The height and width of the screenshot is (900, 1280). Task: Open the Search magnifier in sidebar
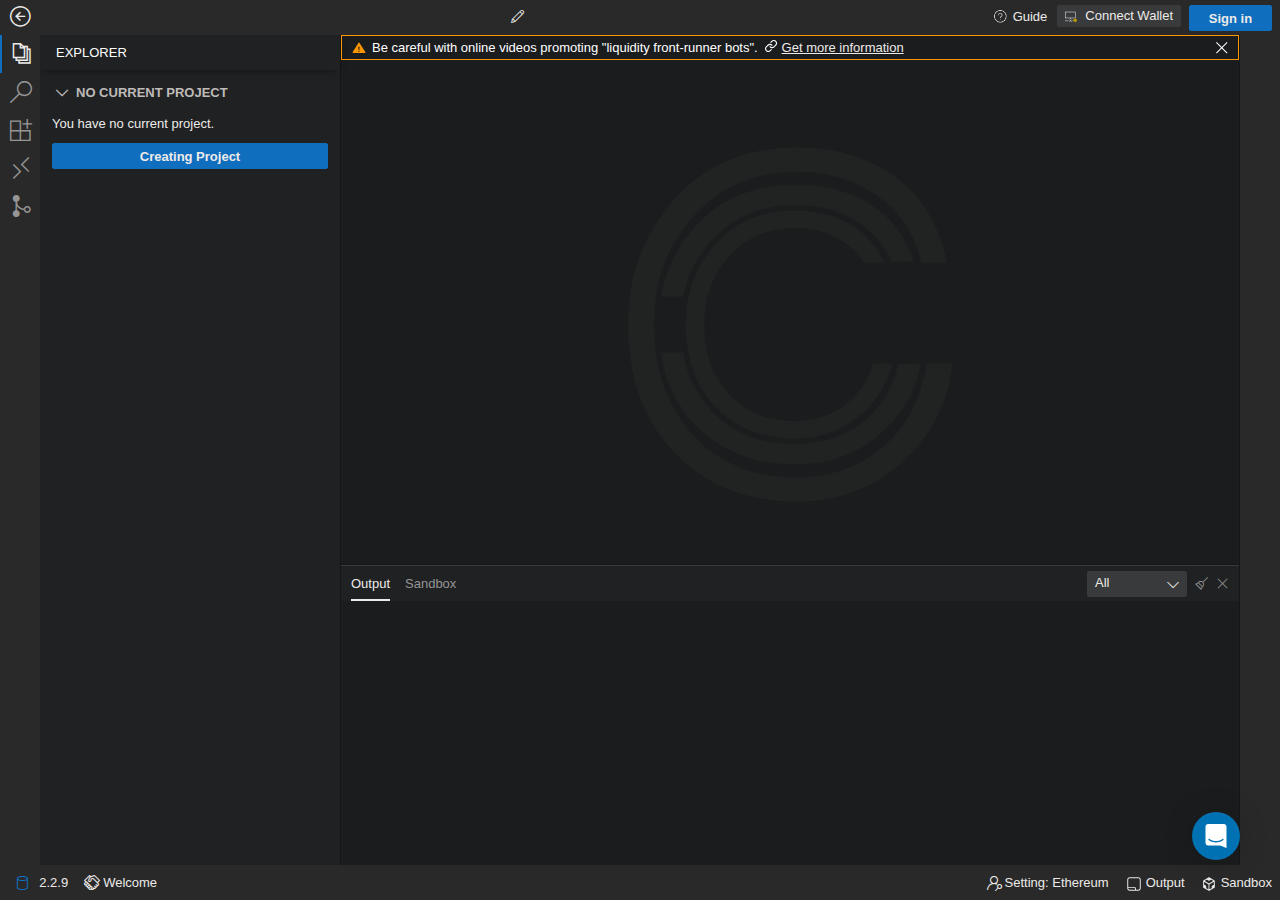pos(21,92)
